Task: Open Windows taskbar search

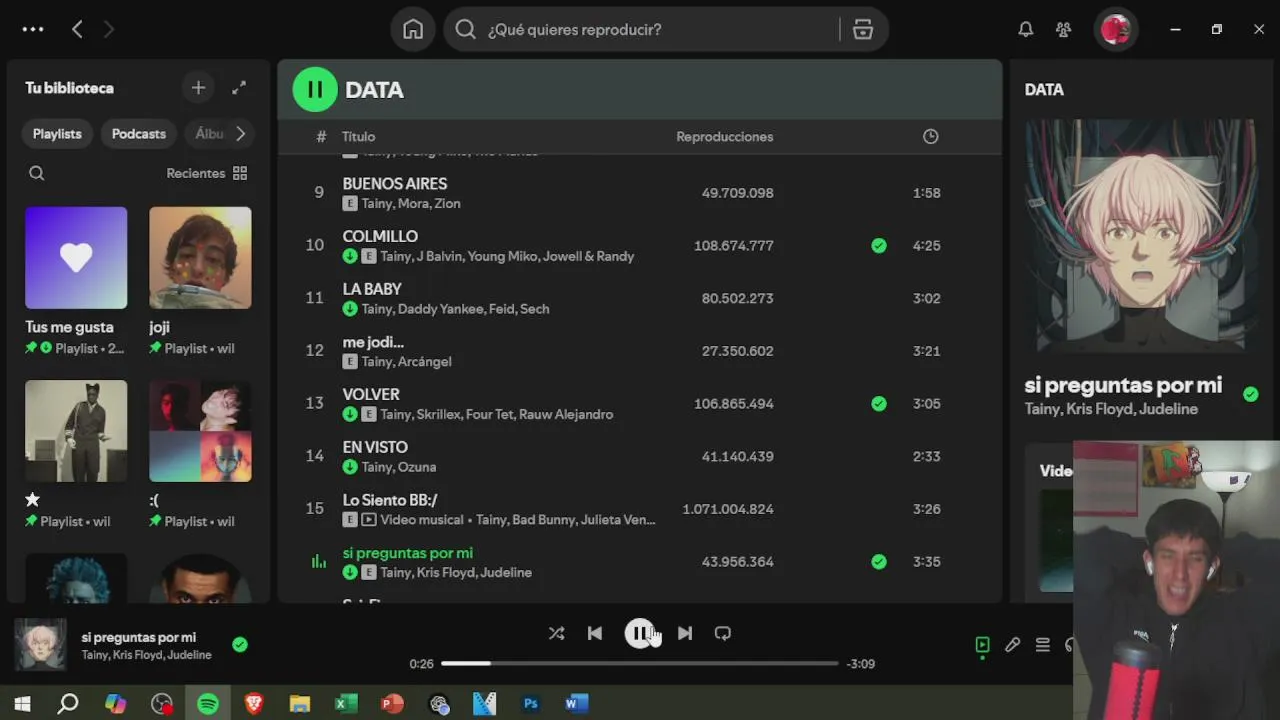Action: [68, 704]
